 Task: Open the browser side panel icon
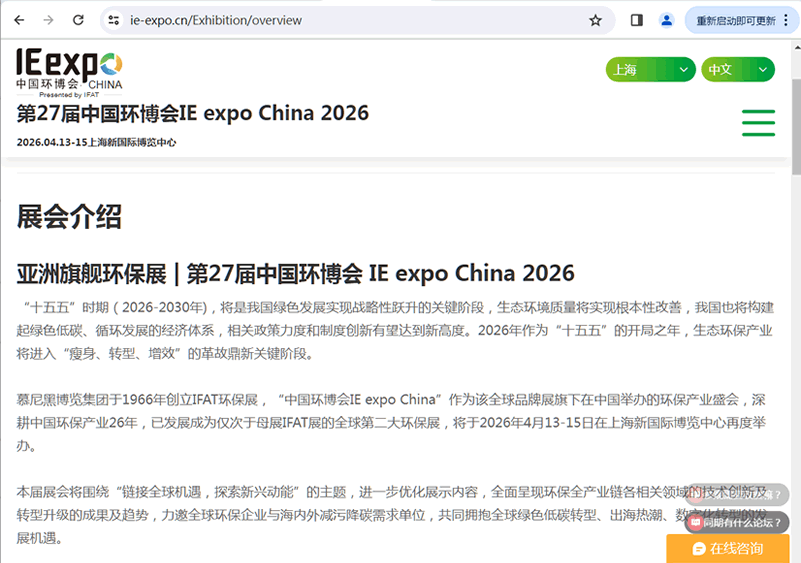[637, 20]
